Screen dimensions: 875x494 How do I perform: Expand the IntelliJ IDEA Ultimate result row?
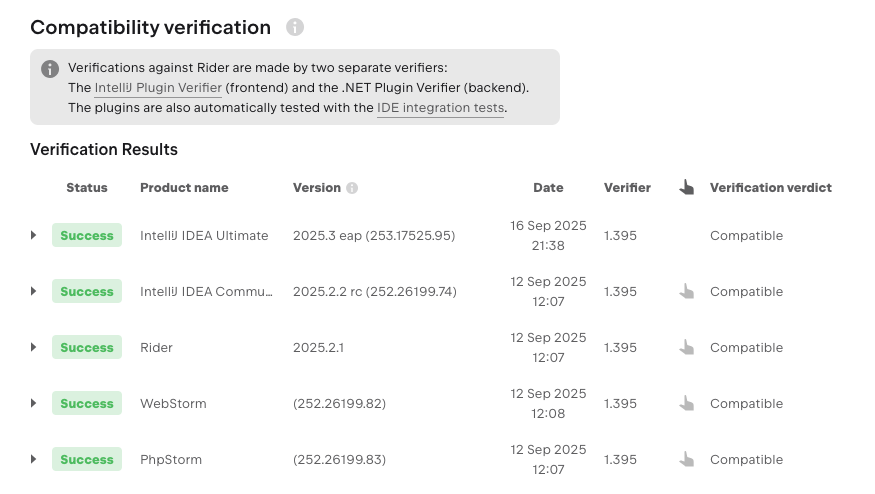point(33,235)
